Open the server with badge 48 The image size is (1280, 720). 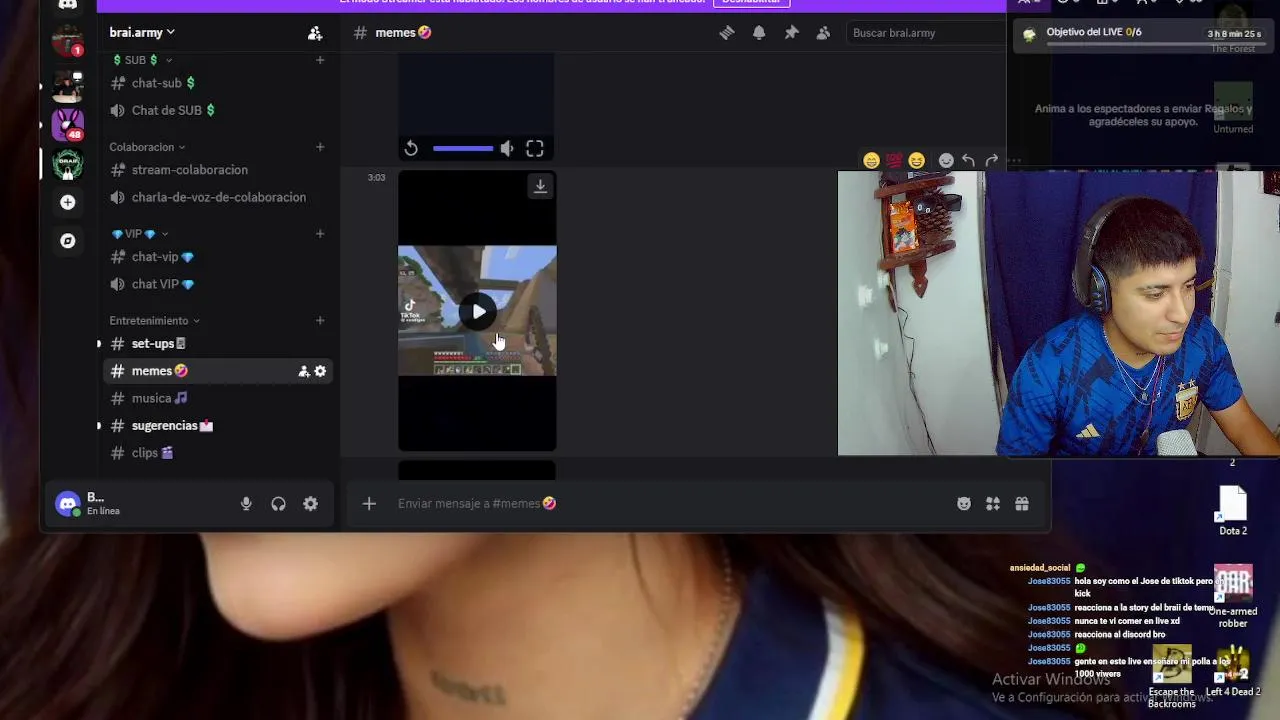tap(67, 125)
